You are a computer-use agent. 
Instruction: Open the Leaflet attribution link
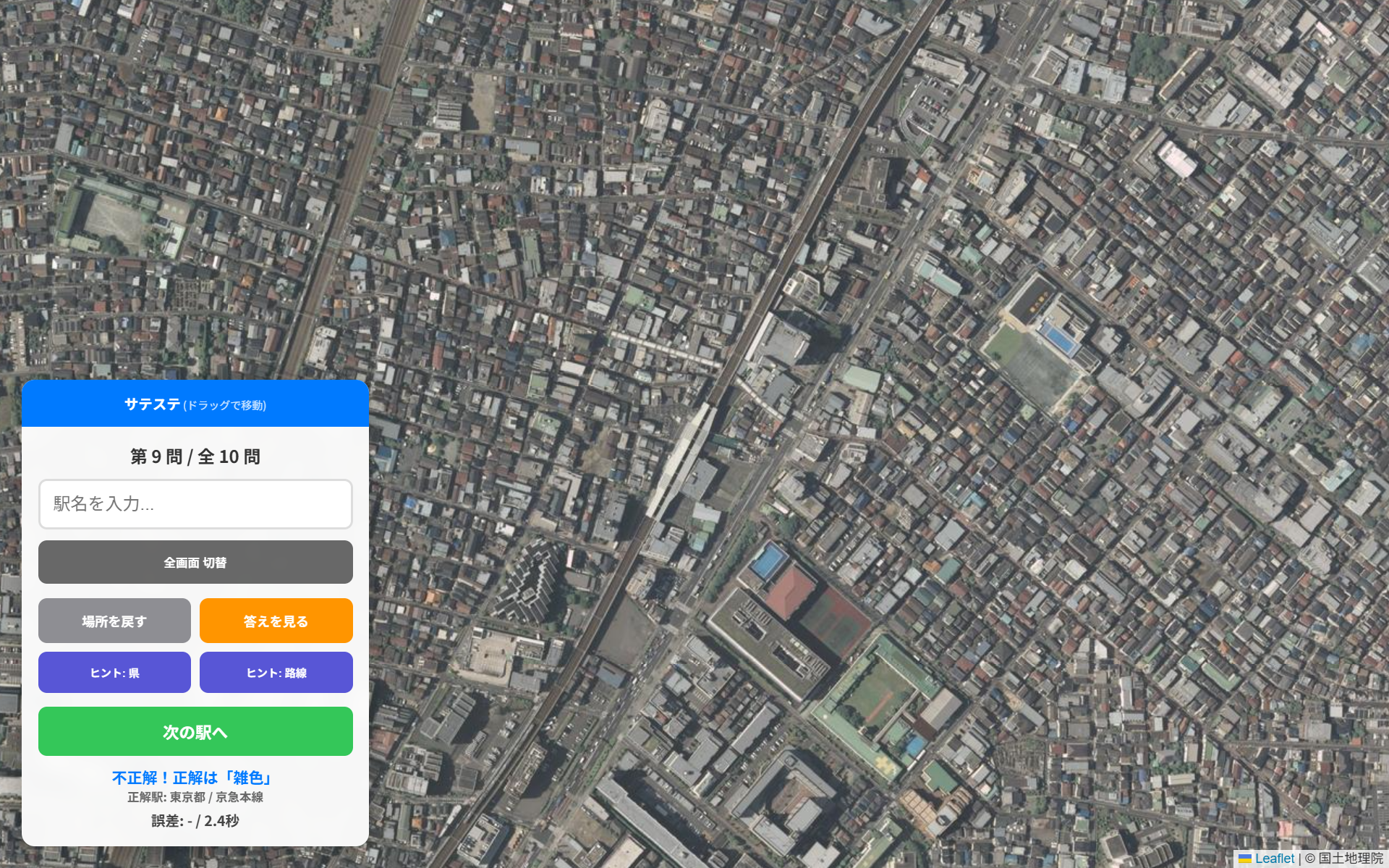[x=1275, y=859]
